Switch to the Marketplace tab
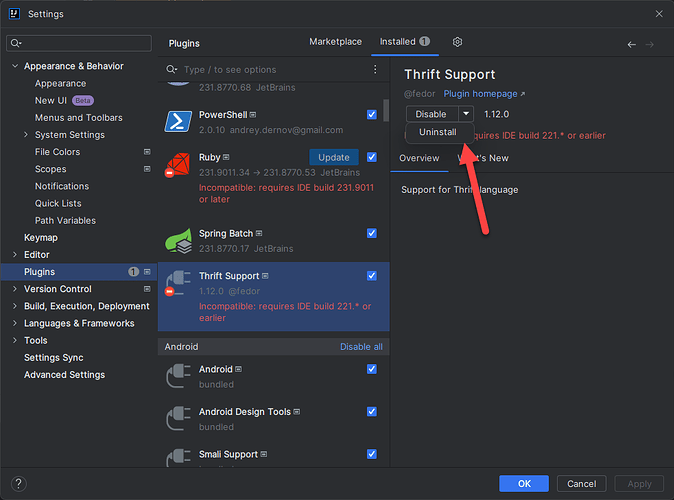This screenshot has width=674, height=500. point(335,42)
